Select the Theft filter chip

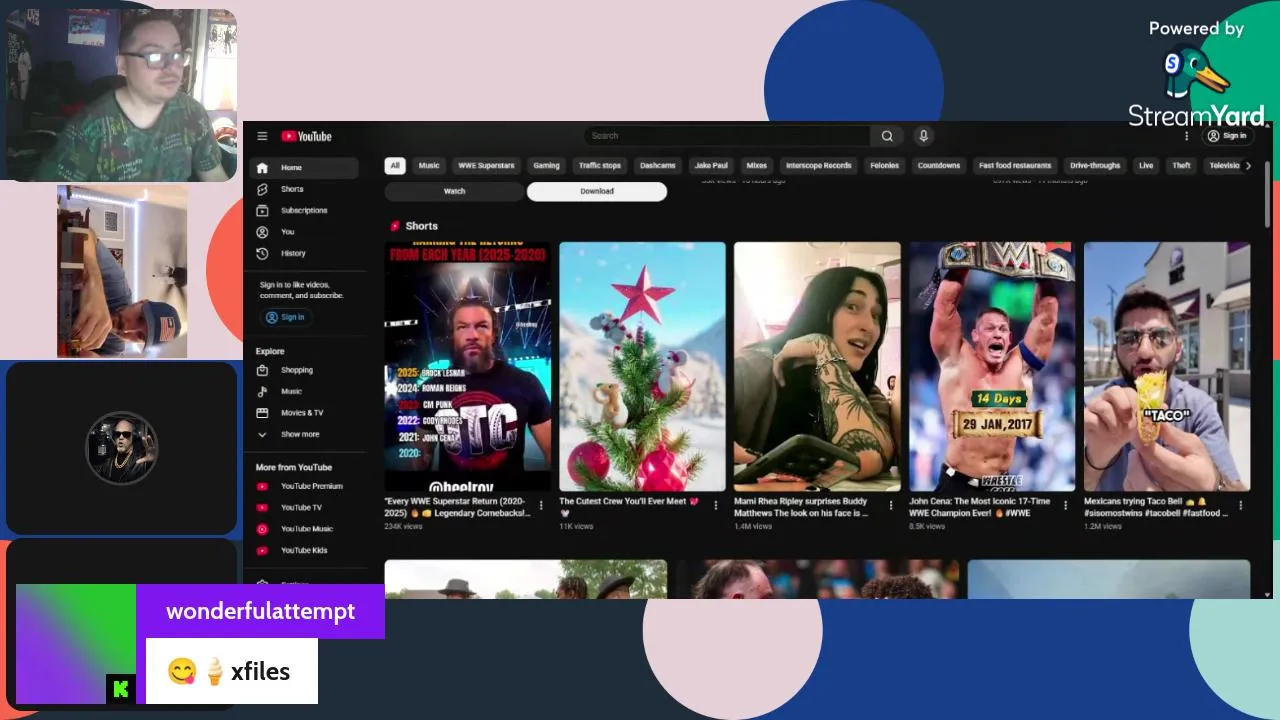point(1182,166)
